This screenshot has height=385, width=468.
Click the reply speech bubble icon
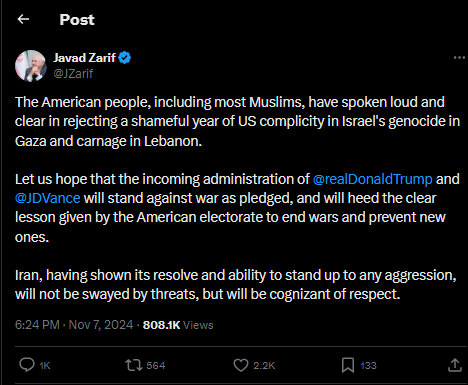tap(27, 365)
